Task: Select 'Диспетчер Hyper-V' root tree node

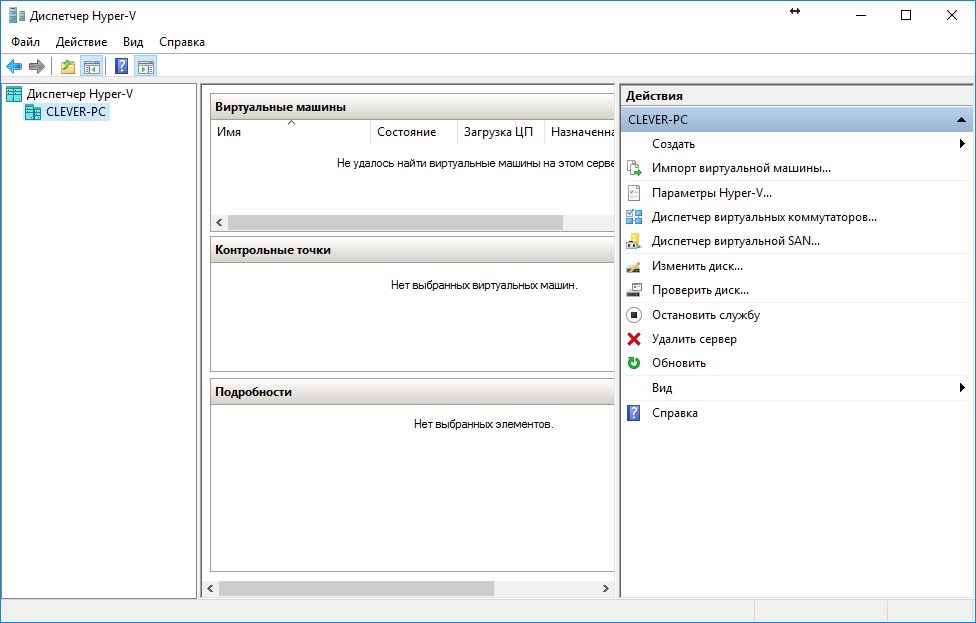Action: tap(79, 94)
